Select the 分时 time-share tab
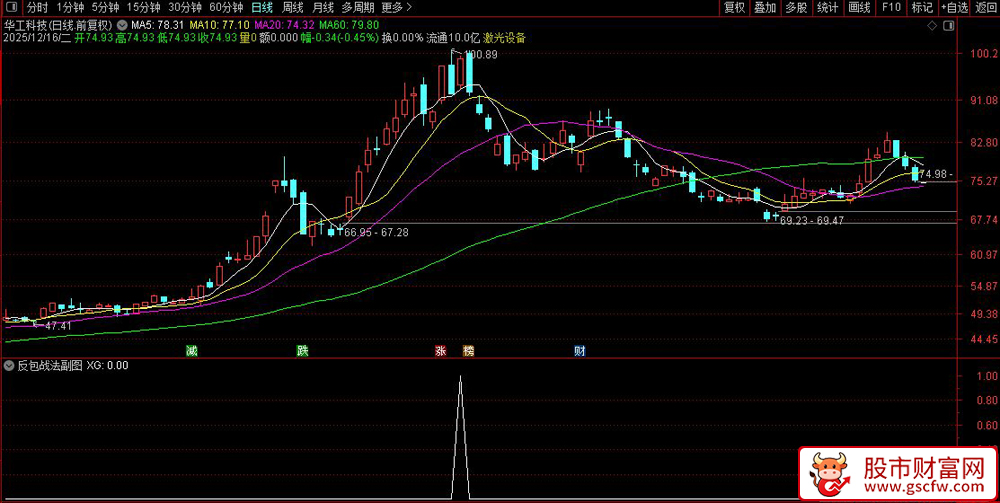 [x=37, y=7]
